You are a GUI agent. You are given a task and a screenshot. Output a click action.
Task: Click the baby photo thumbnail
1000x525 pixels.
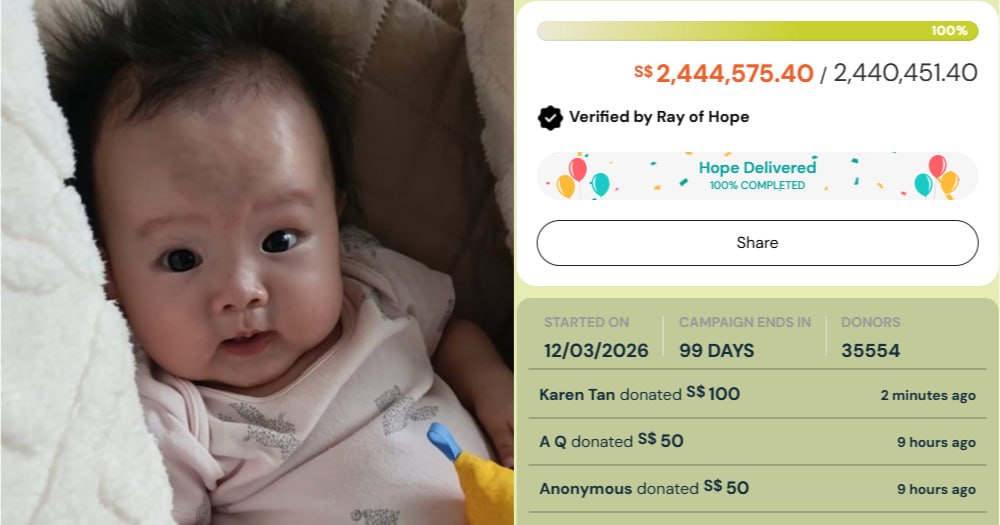(256, 262)
